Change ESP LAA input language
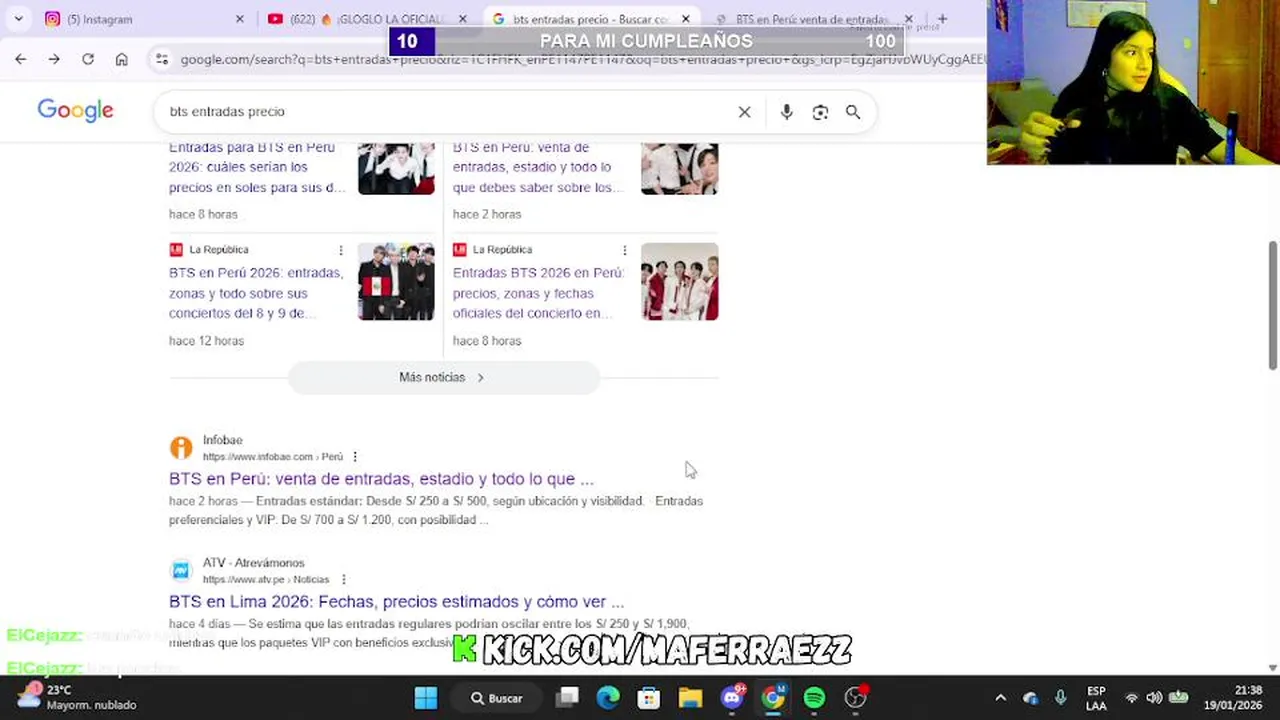 click(x=1096, y=698)
